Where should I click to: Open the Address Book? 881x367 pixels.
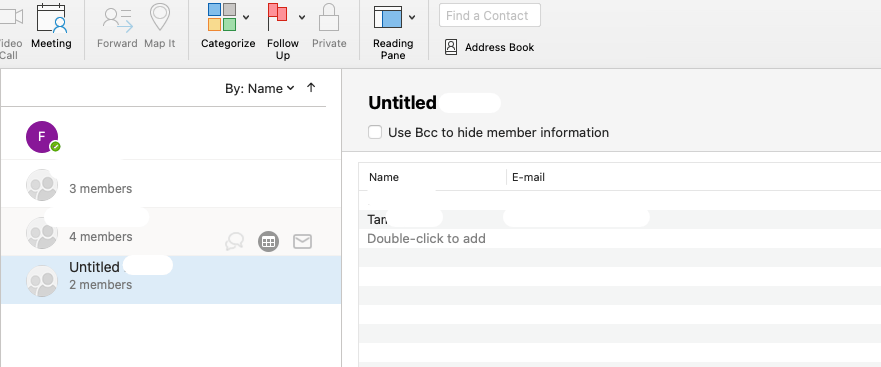(x=489, y=47)
